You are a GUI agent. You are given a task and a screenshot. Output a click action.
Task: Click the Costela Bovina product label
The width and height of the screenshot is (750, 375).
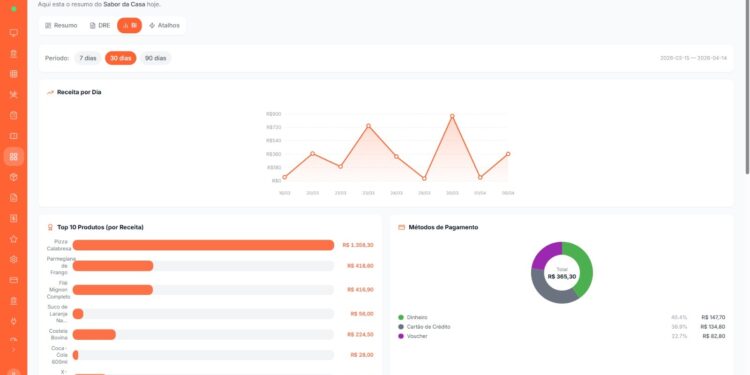[x=58, y=334]
